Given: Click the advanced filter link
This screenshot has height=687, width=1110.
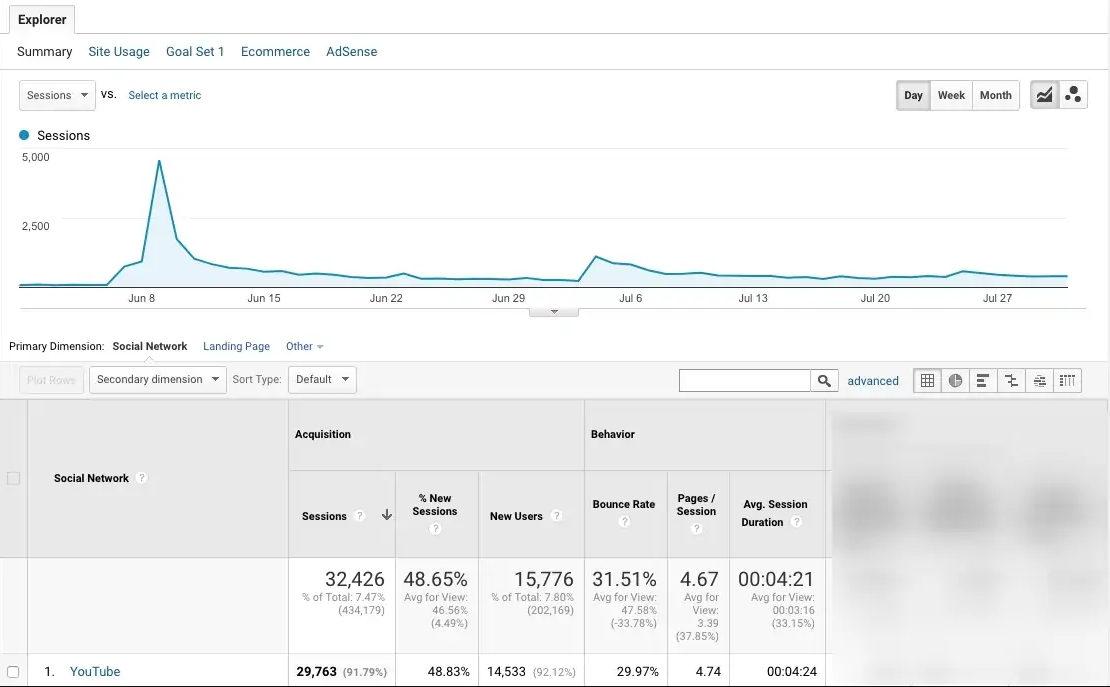Looking at the screenshot, I should [873, 380].
